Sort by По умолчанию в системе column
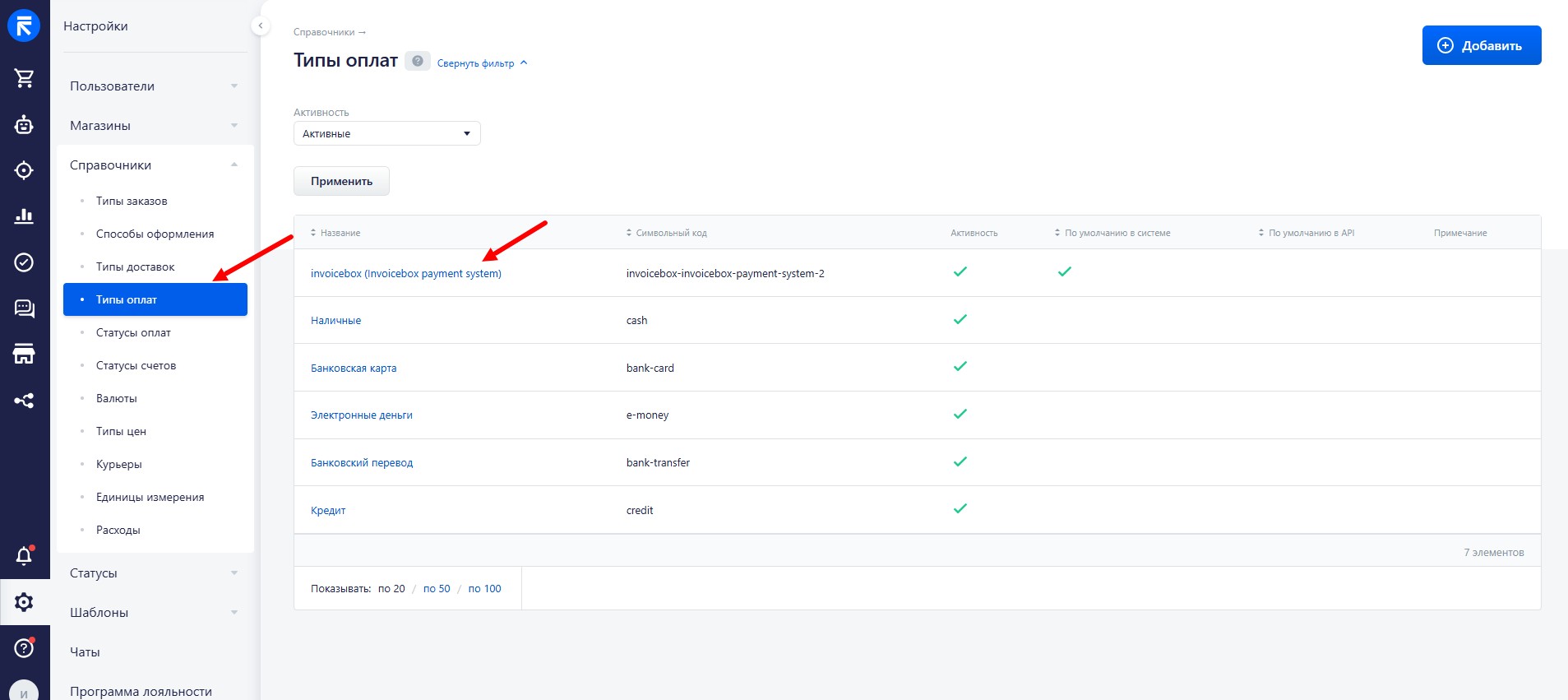Screen dimensions: 1568x700 point(1112,233)
